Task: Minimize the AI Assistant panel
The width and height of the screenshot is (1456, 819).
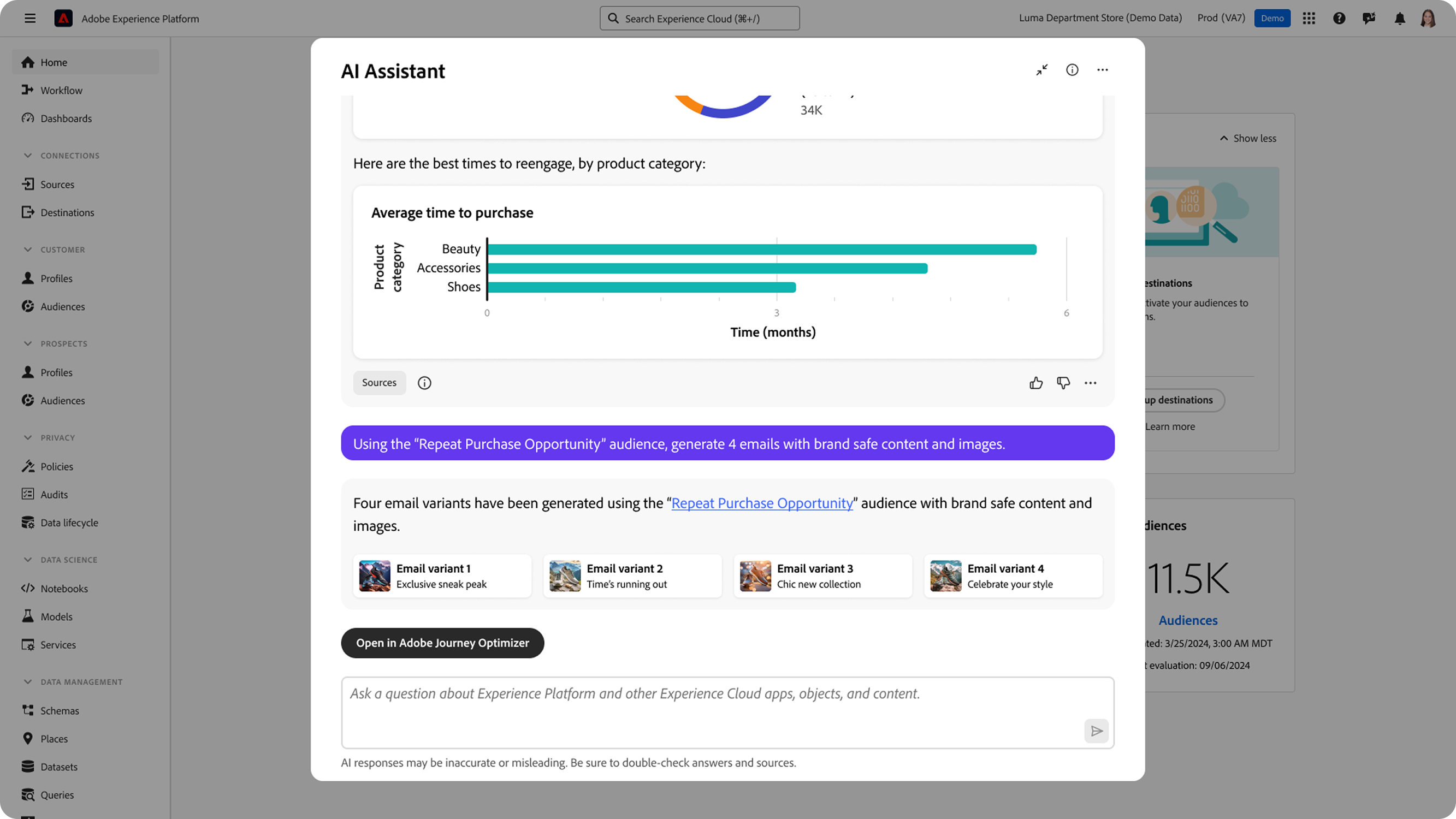Action: pos(1041,70)
